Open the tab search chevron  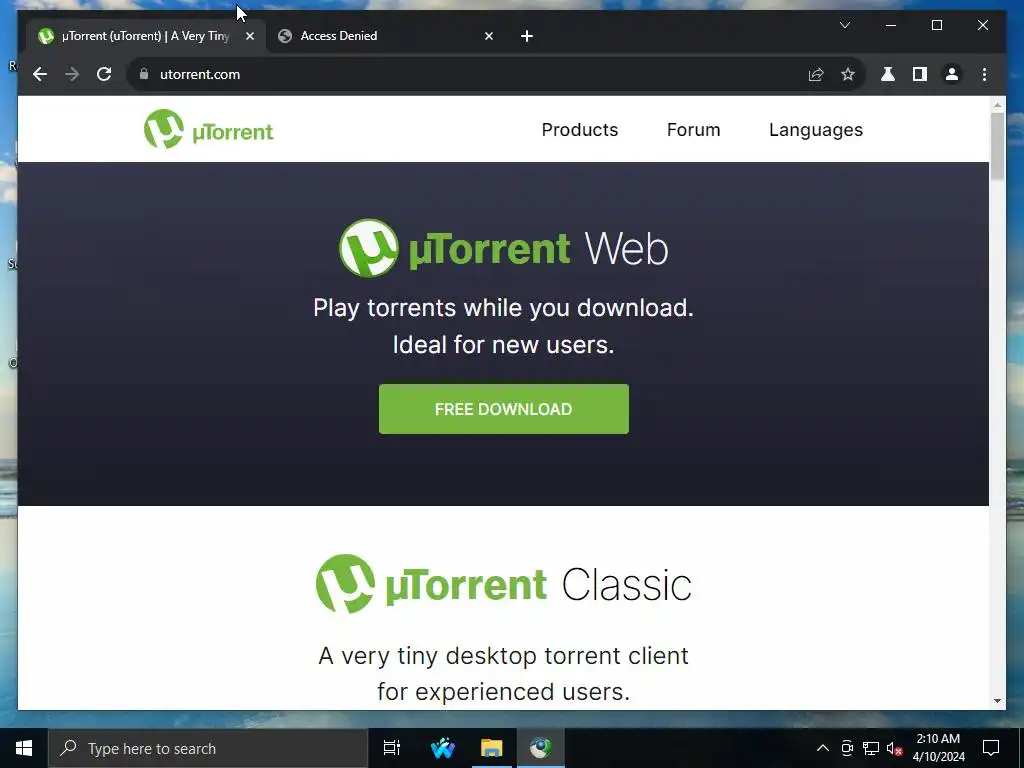[844, 25]
